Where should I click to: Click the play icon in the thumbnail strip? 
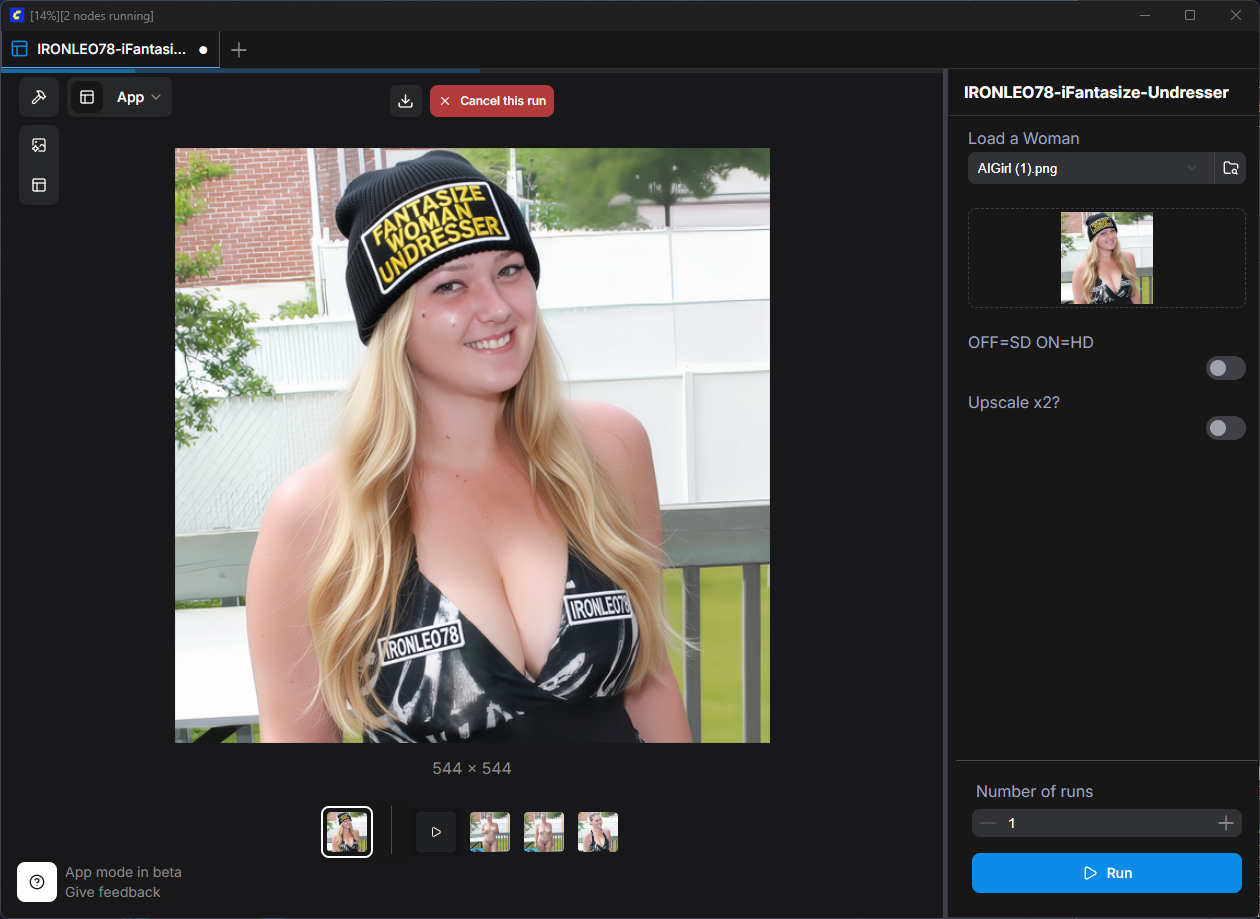(436, 832)
